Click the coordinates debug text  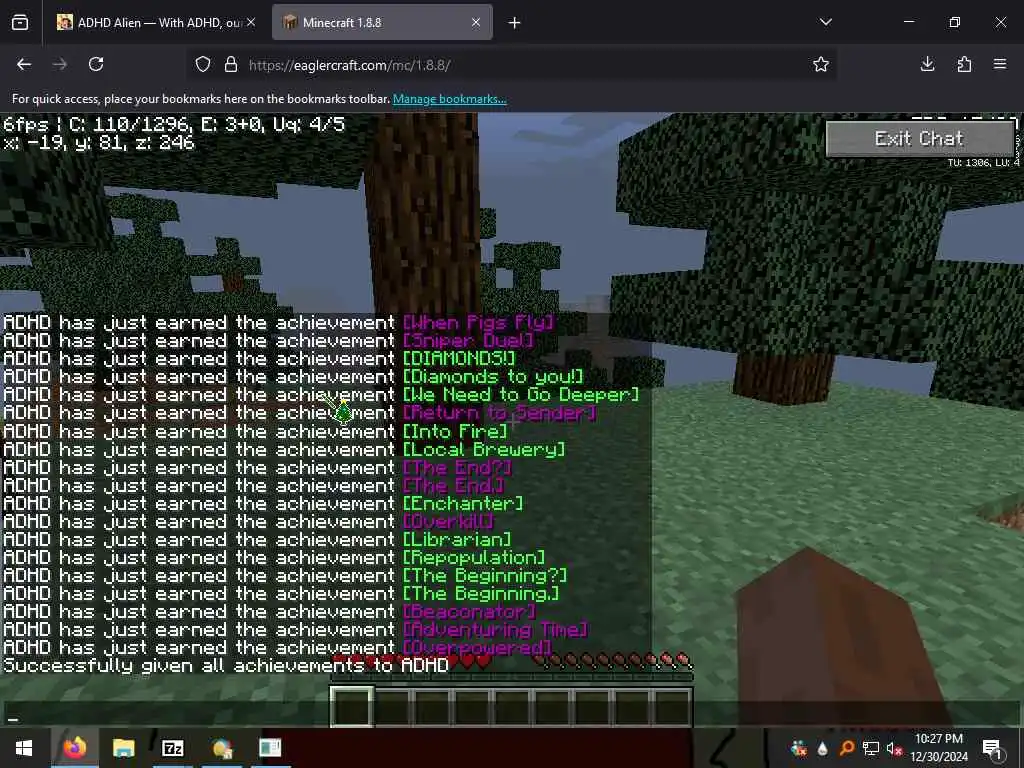click(x=99, y=142)
